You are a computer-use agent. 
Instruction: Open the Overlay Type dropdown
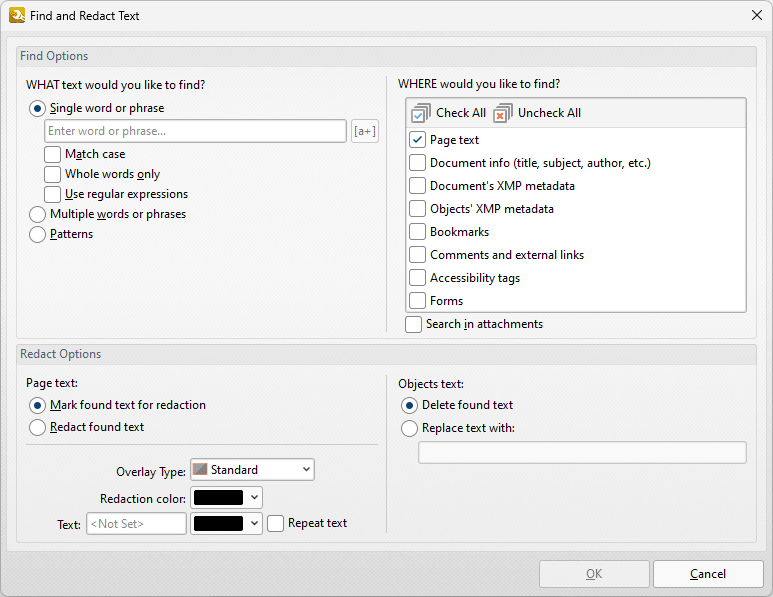point(252,469)
